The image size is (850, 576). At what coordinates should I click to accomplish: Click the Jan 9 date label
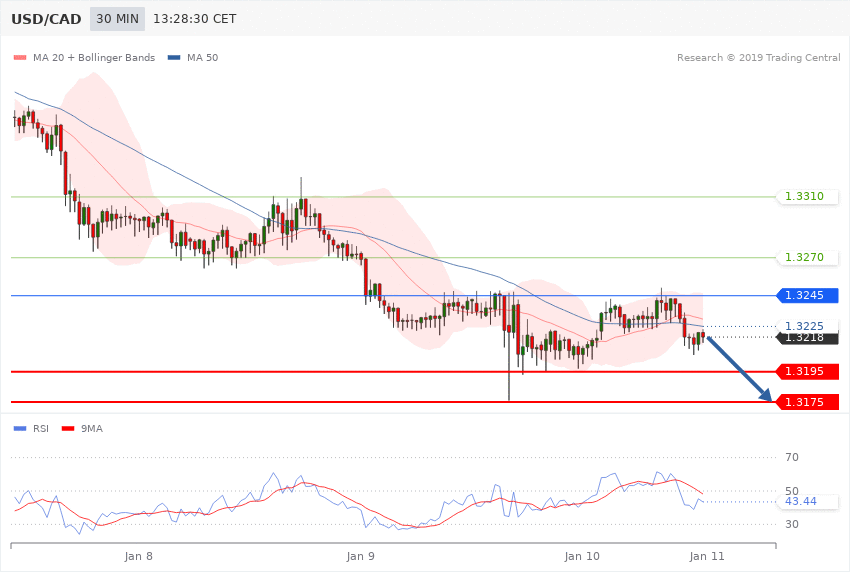tap(360, 556)
